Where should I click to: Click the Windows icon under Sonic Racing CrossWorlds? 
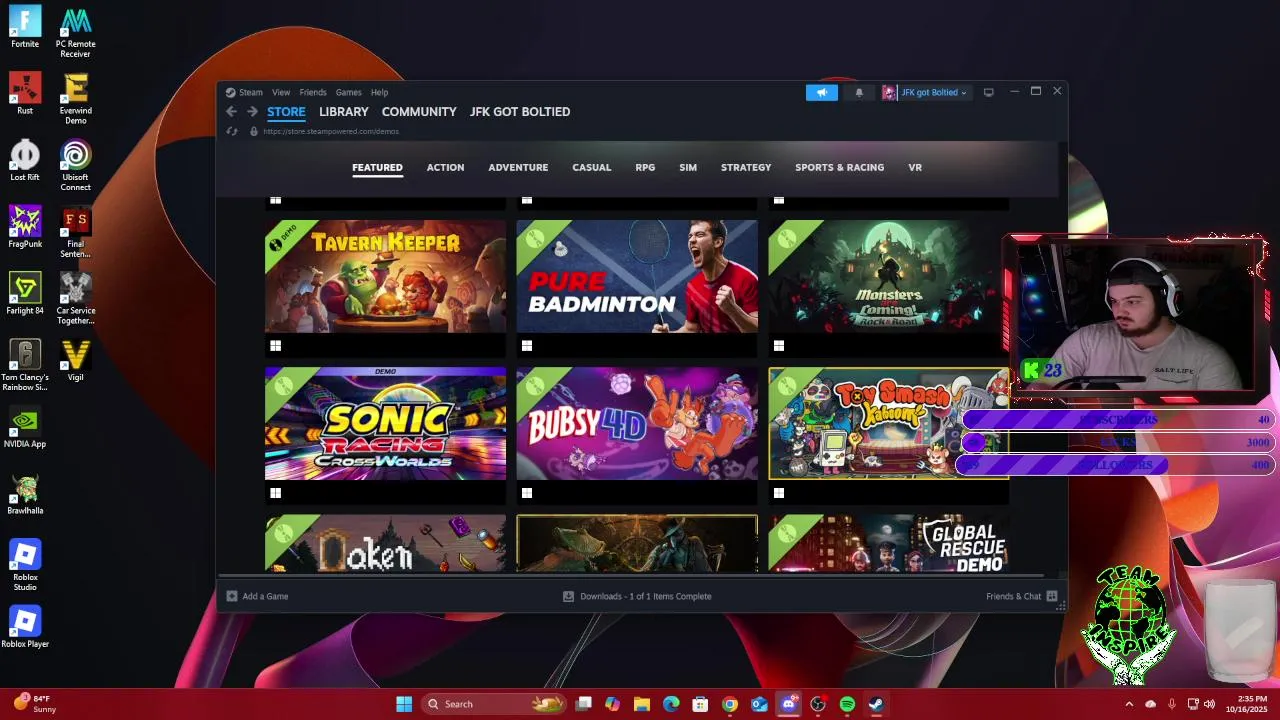click(x=275, y=493)
